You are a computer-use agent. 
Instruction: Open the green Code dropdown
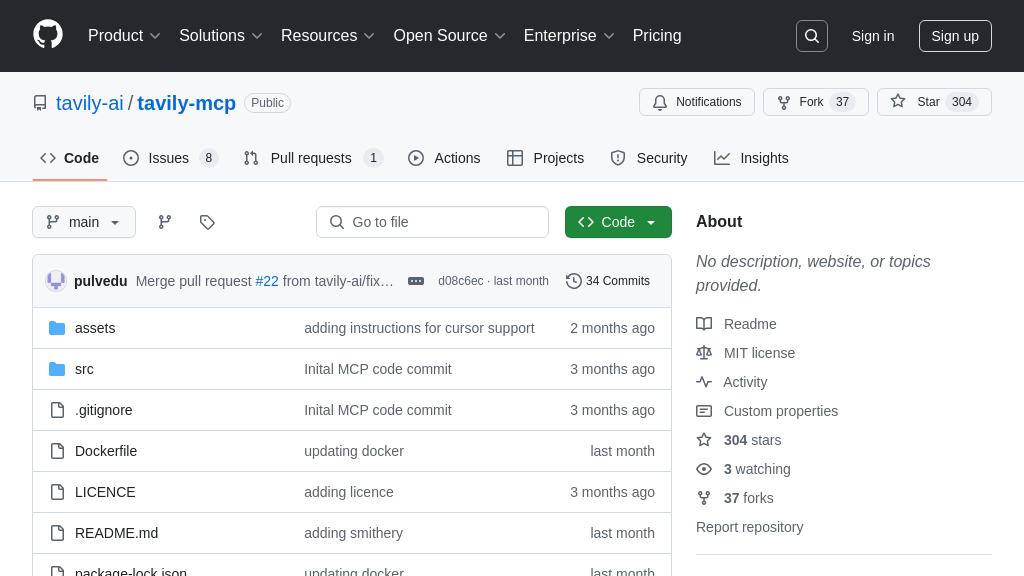coord(618,222)
